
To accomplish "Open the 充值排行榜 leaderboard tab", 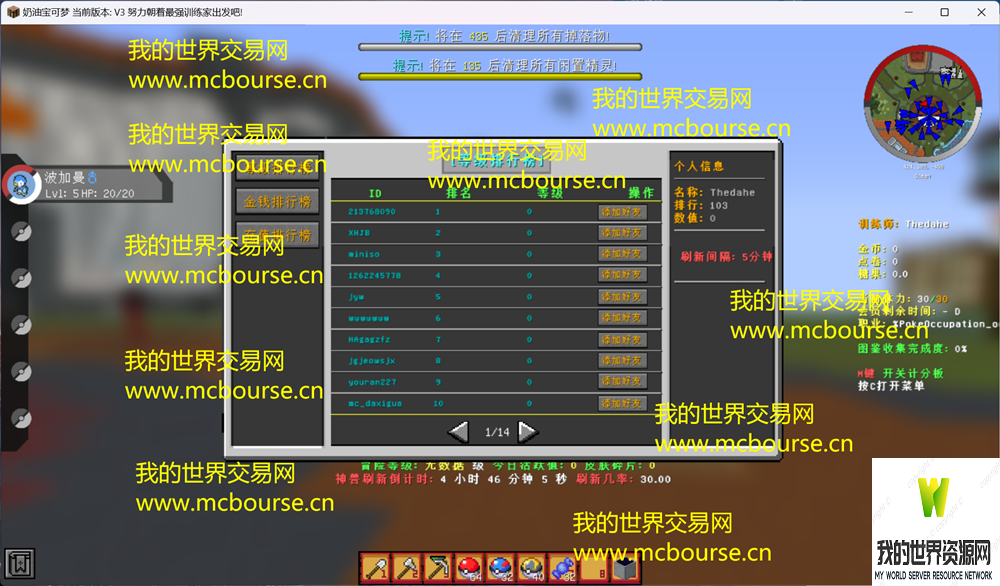I will 277,235.
